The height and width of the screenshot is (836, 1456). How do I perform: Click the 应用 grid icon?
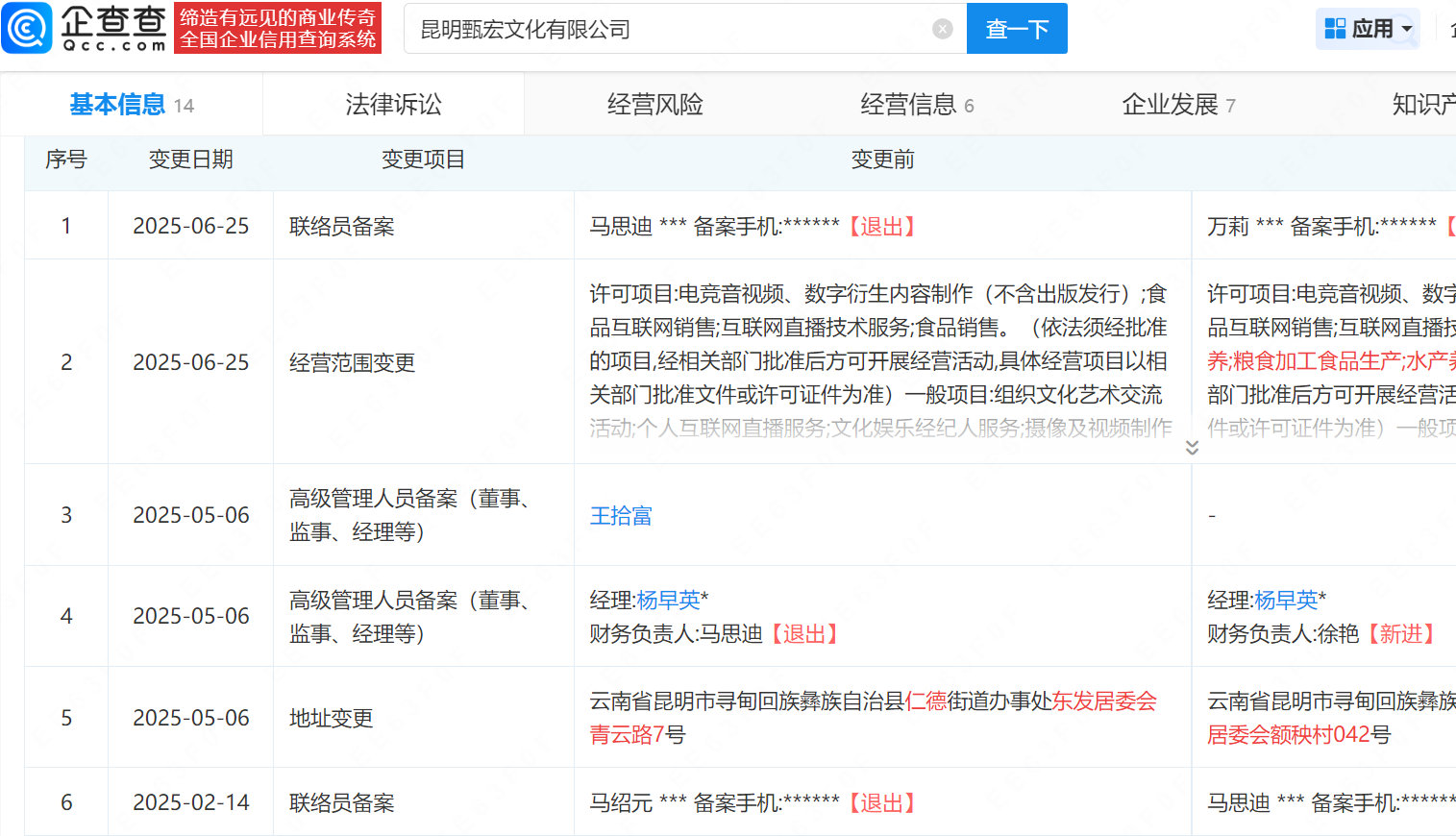click(x=1335, y=29)
